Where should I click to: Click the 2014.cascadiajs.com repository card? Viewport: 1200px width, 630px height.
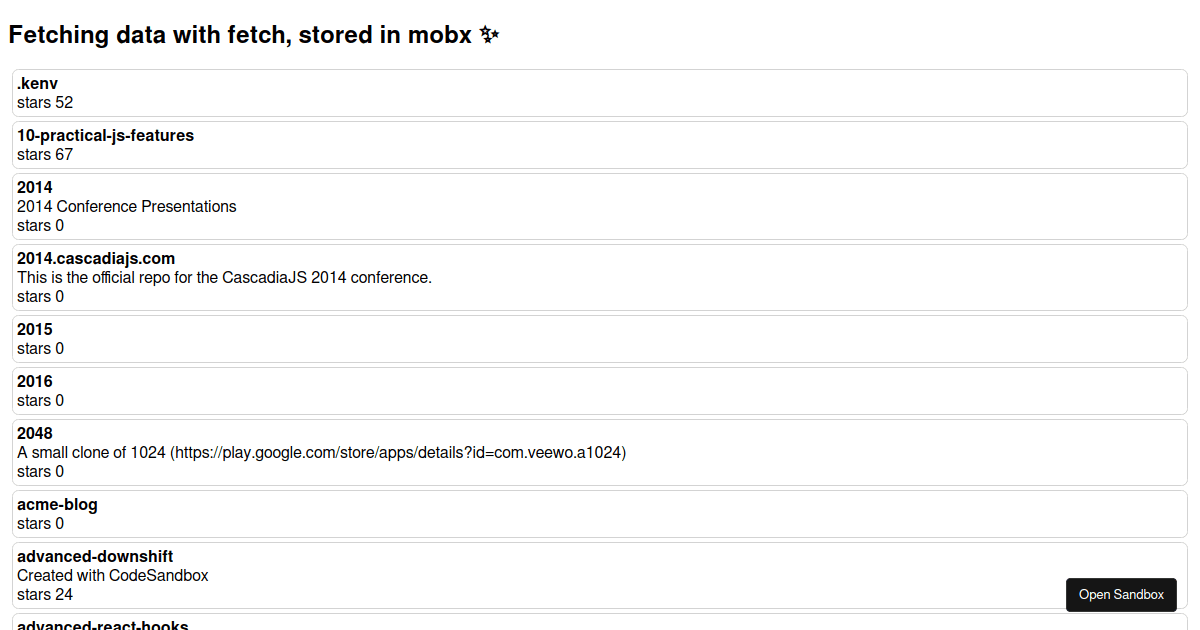click(x=600, y=277)
